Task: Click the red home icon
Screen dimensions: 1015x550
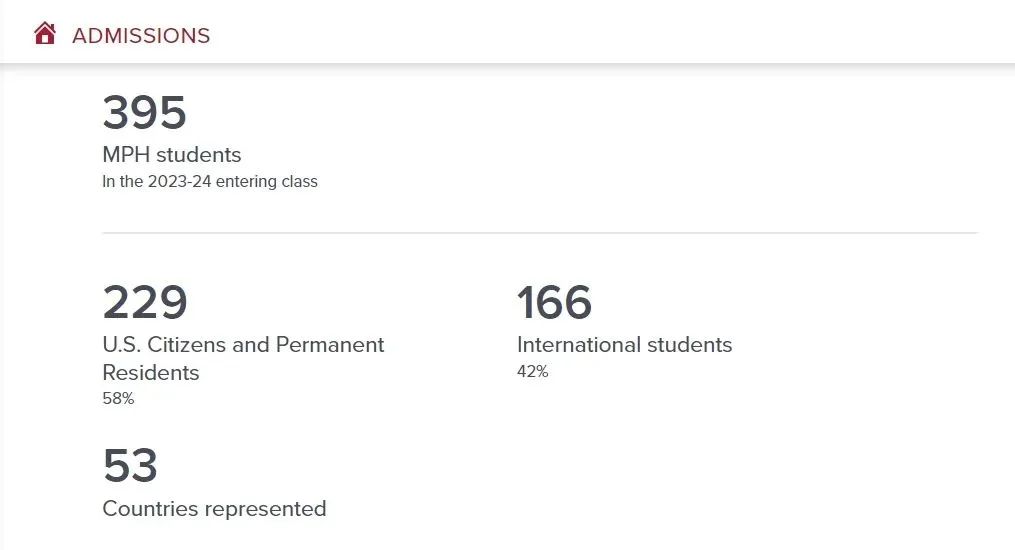Action: click(x=45, y=34)
